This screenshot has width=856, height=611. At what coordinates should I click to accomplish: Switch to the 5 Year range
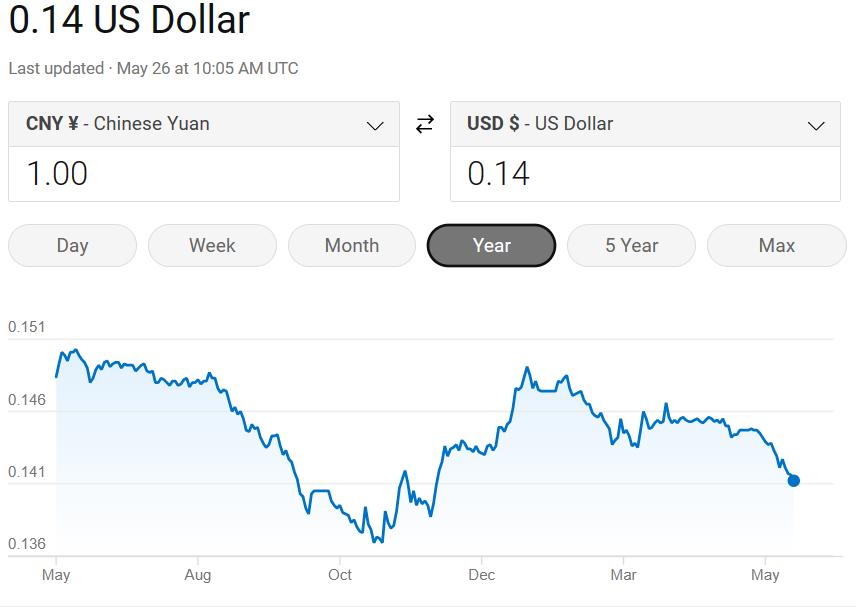(631, 245)
